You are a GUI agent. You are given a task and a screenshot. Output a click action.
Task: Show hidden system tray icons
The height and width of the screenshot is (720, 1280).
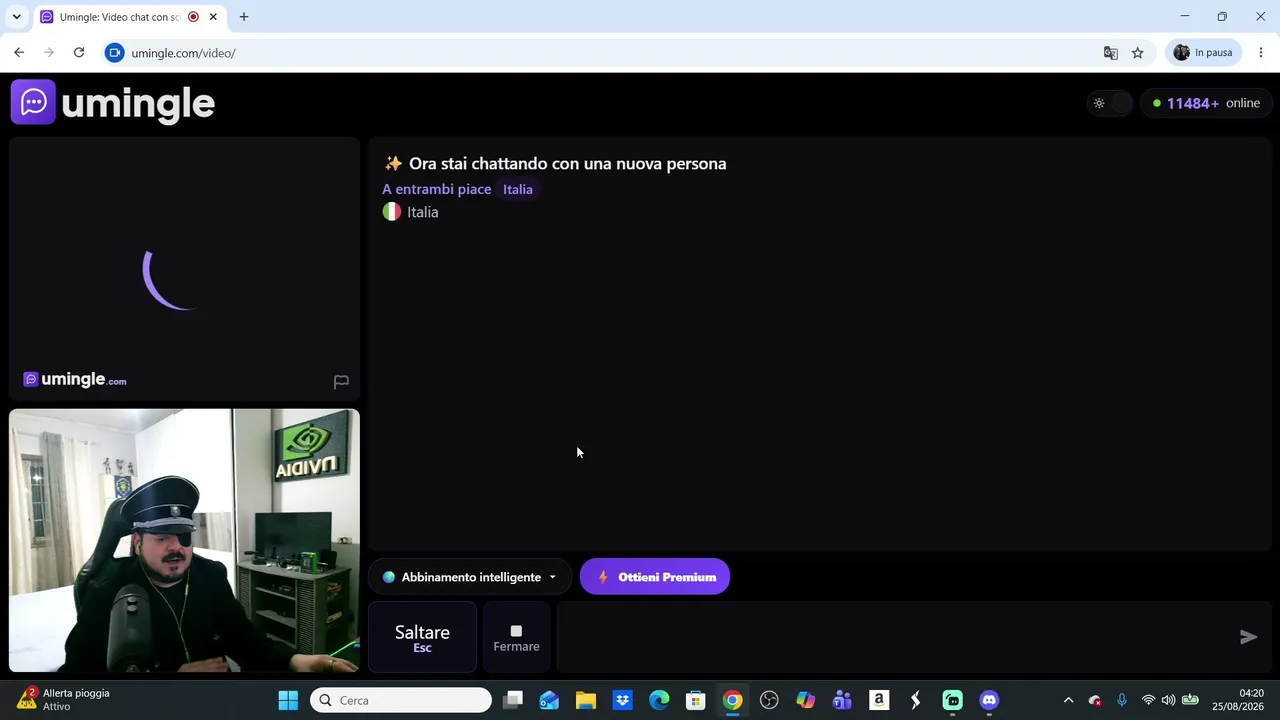(1068, 700)
